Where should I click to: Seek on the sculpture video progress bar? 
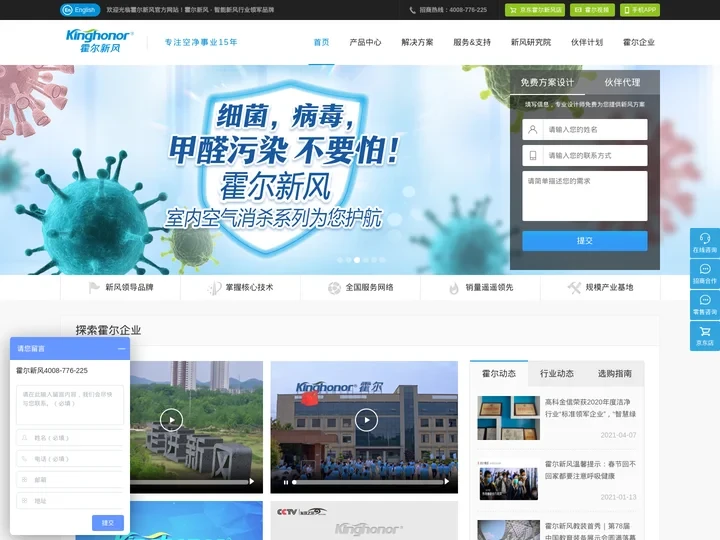tap(189, 482)
